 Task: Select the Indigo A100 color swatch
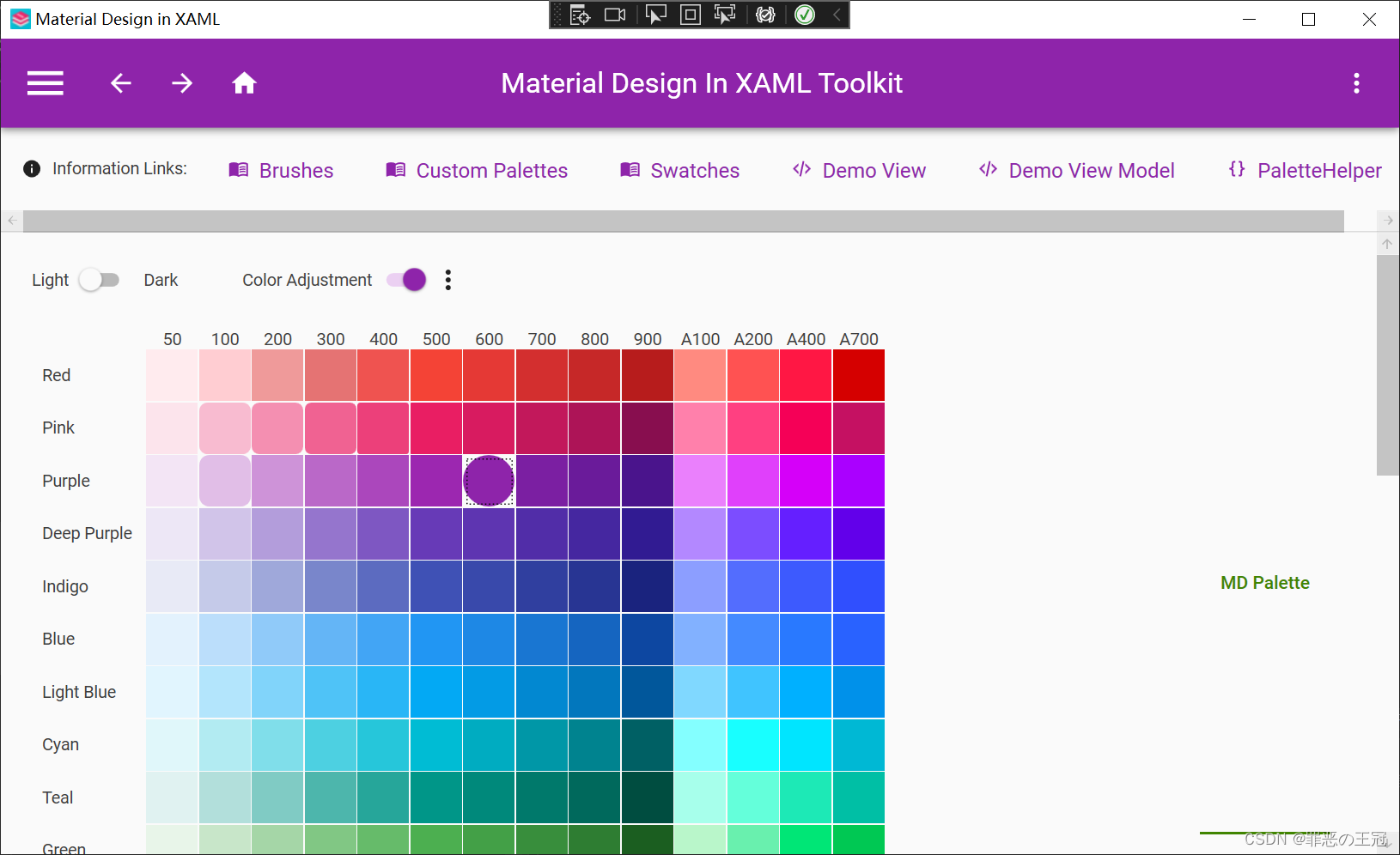pos(700,586)
